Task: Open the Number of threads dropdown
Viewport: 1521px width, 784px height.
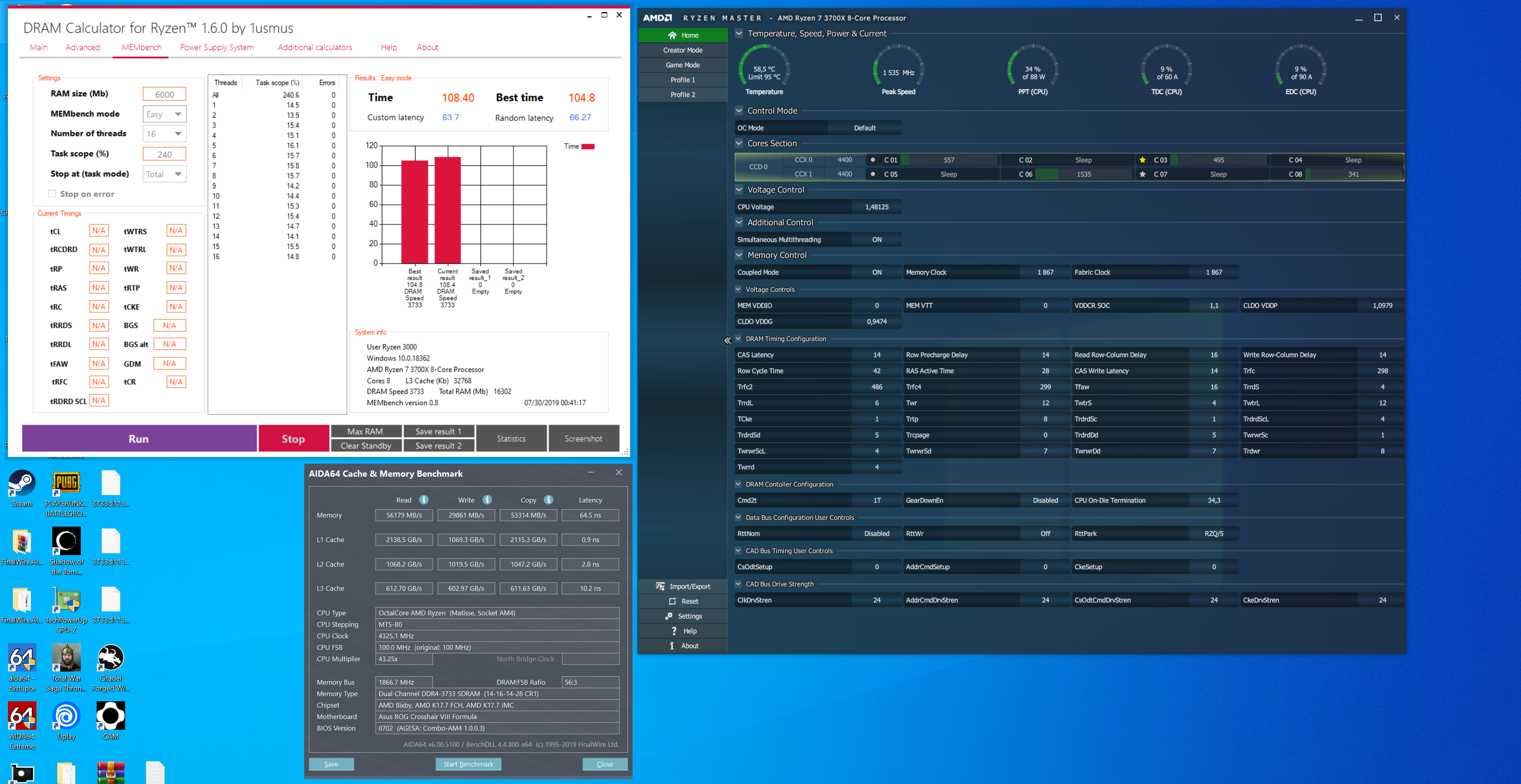Action: pyautogui.click(x=165, y=134)
